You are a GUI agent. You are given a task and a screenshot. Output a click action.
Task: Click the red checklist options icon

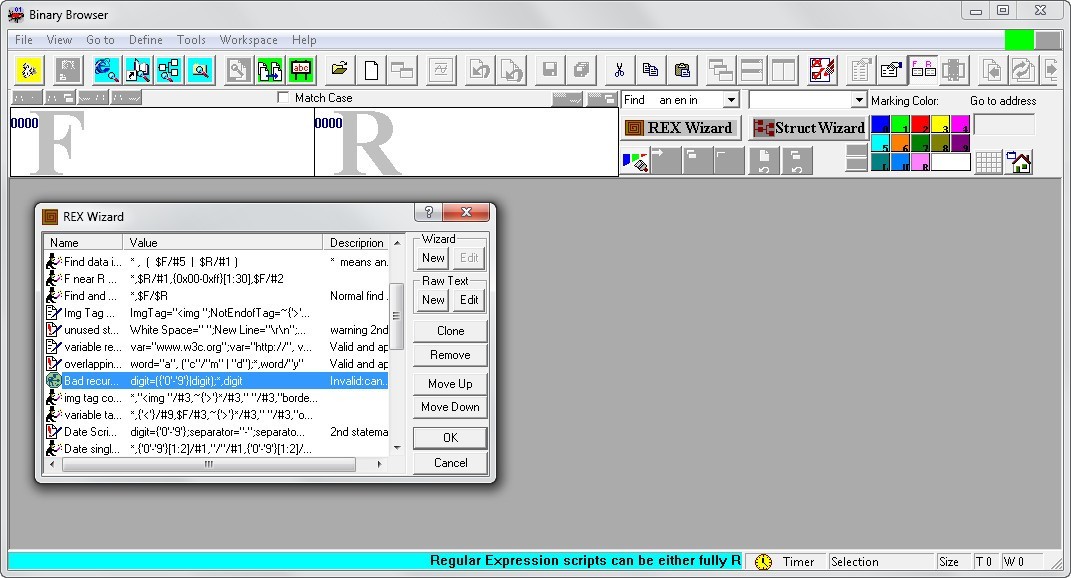pos(822,70)
